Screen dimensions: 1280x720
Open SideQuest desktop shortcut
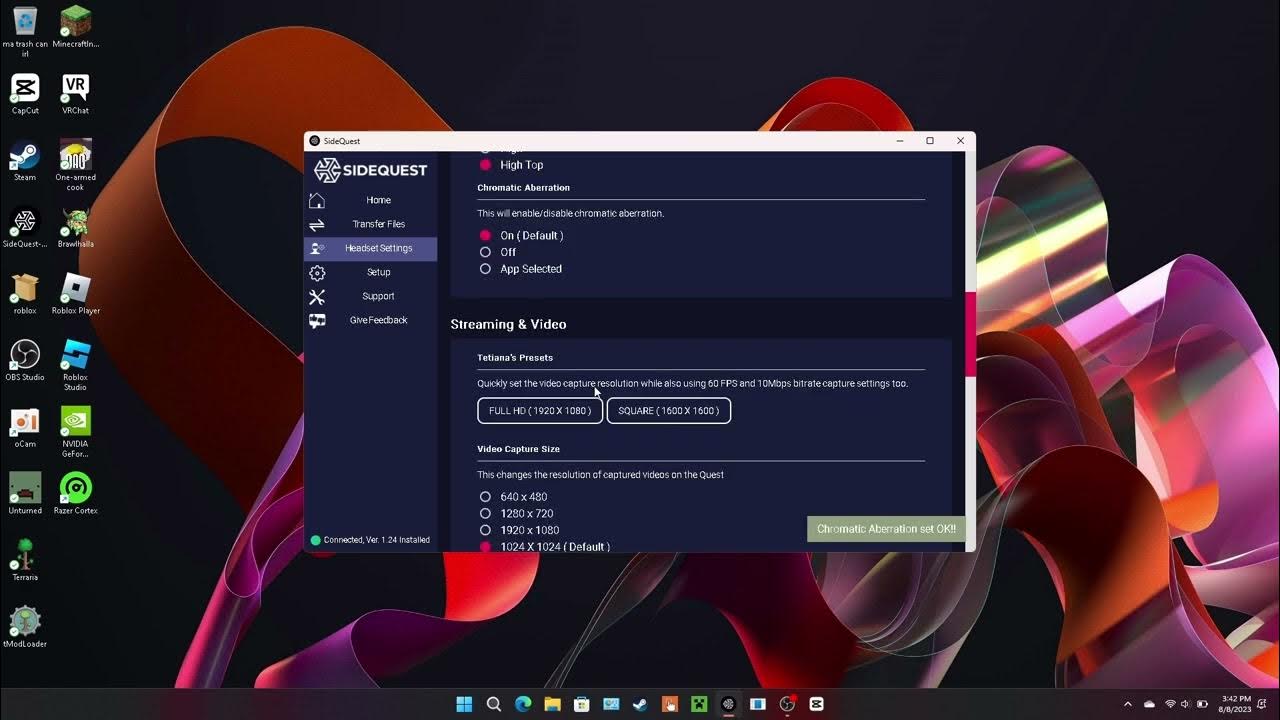click(25, 228)
